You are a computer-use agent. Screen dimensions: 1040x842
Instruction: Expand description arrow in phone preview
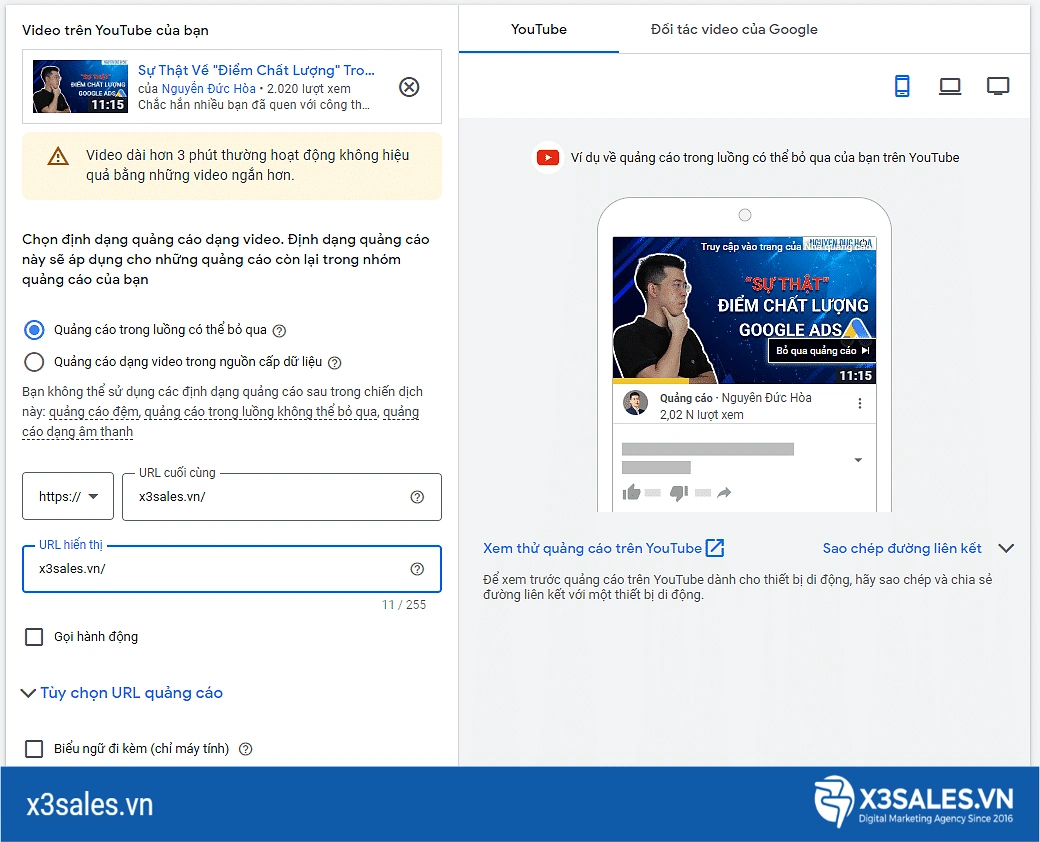coord(858,460)
